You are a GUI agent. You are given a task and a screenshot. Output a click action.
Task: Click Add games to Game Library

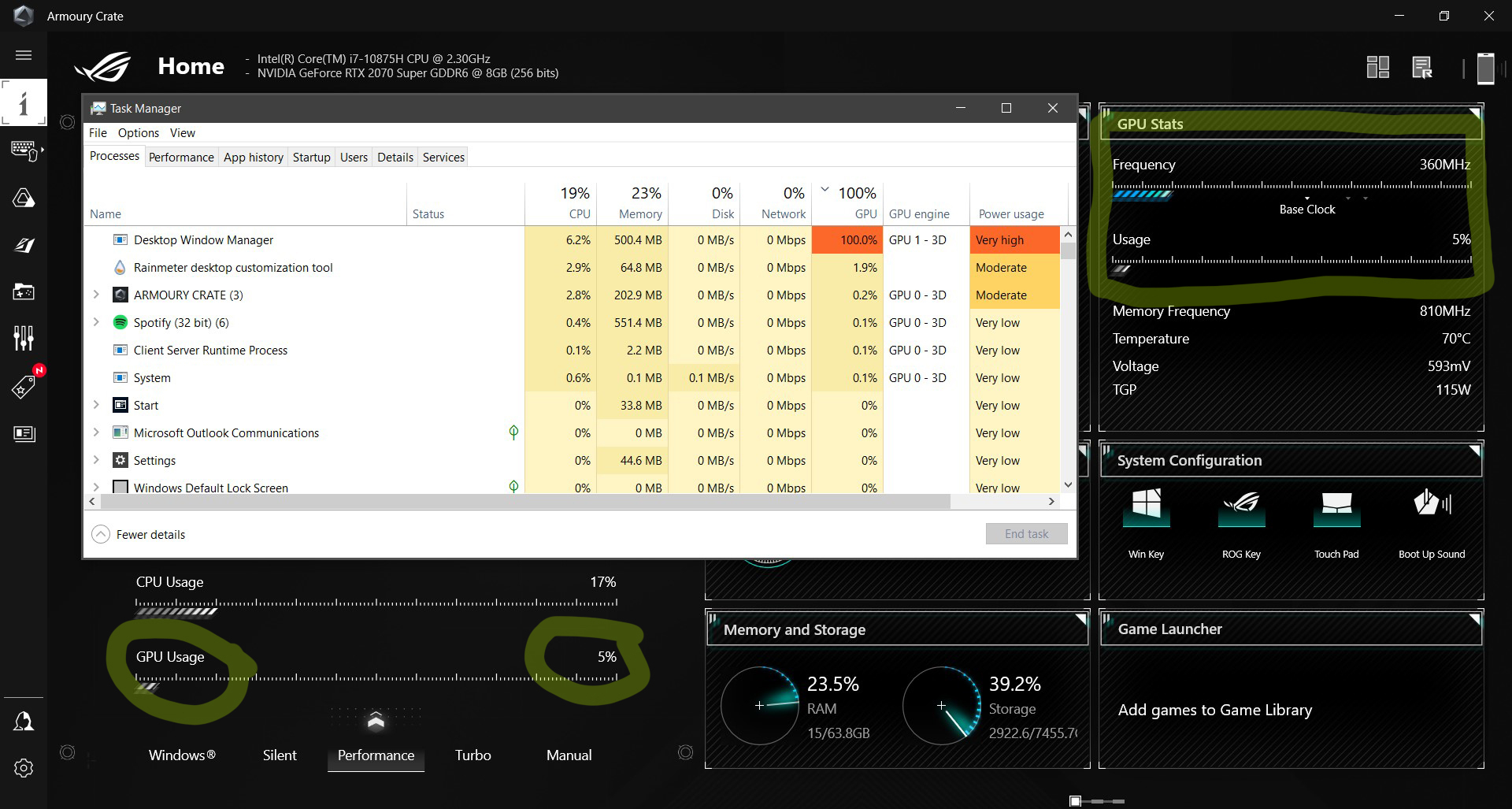[x=1215, y=710]
